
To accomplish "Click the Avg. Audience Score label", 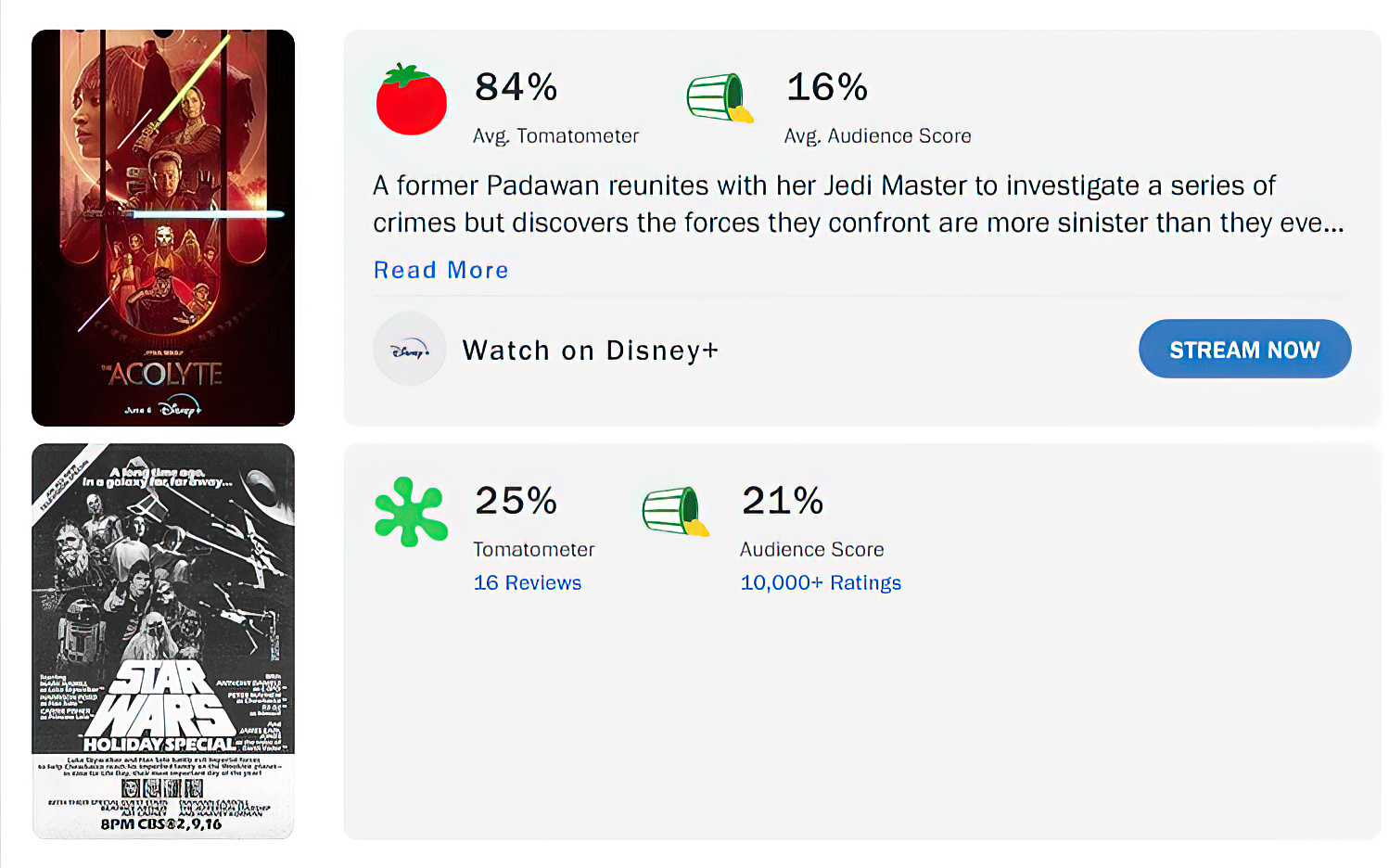I will [x=877, y=136].
